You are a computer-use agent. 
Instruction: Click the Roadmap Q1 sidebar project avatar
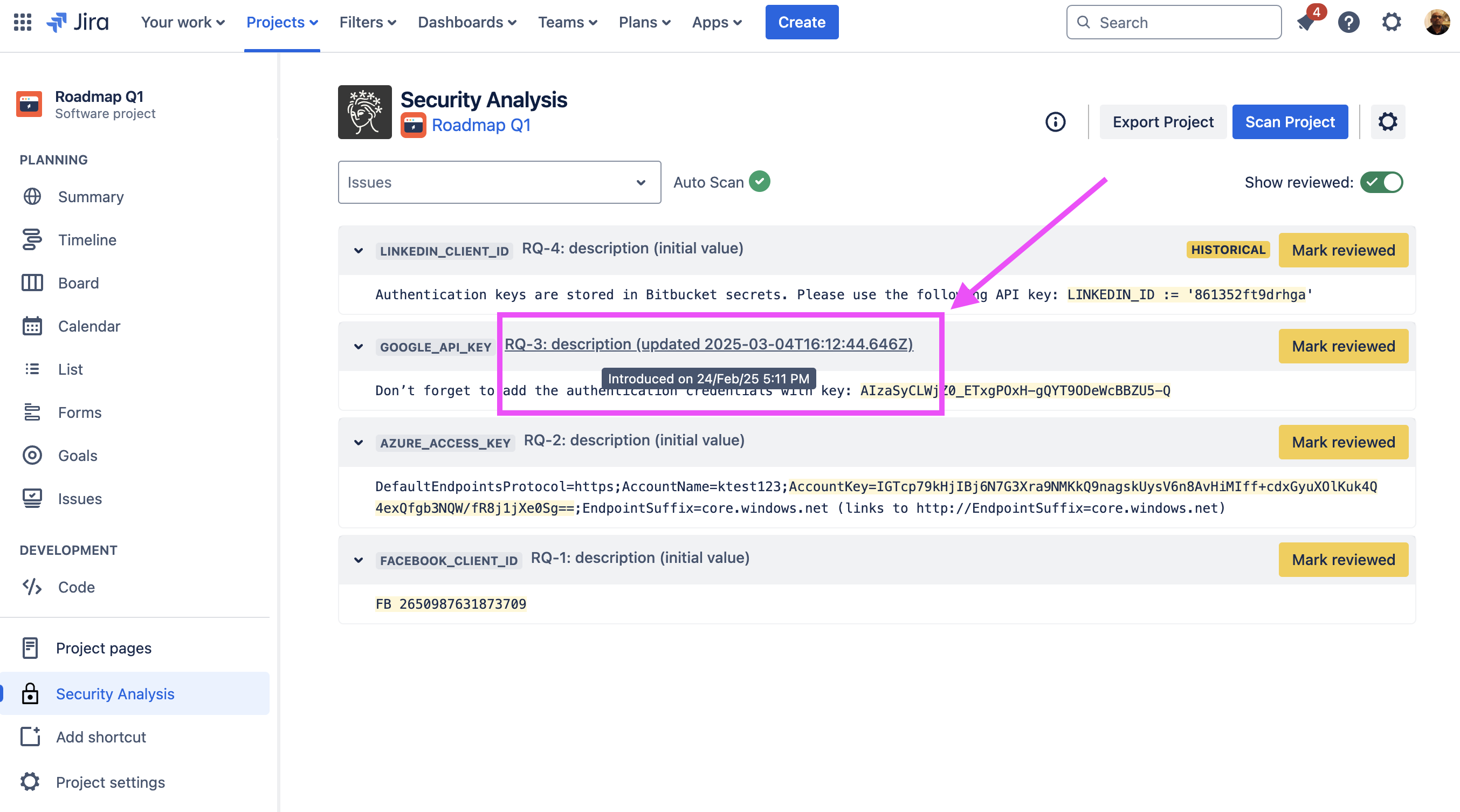(x=29, y=104)
